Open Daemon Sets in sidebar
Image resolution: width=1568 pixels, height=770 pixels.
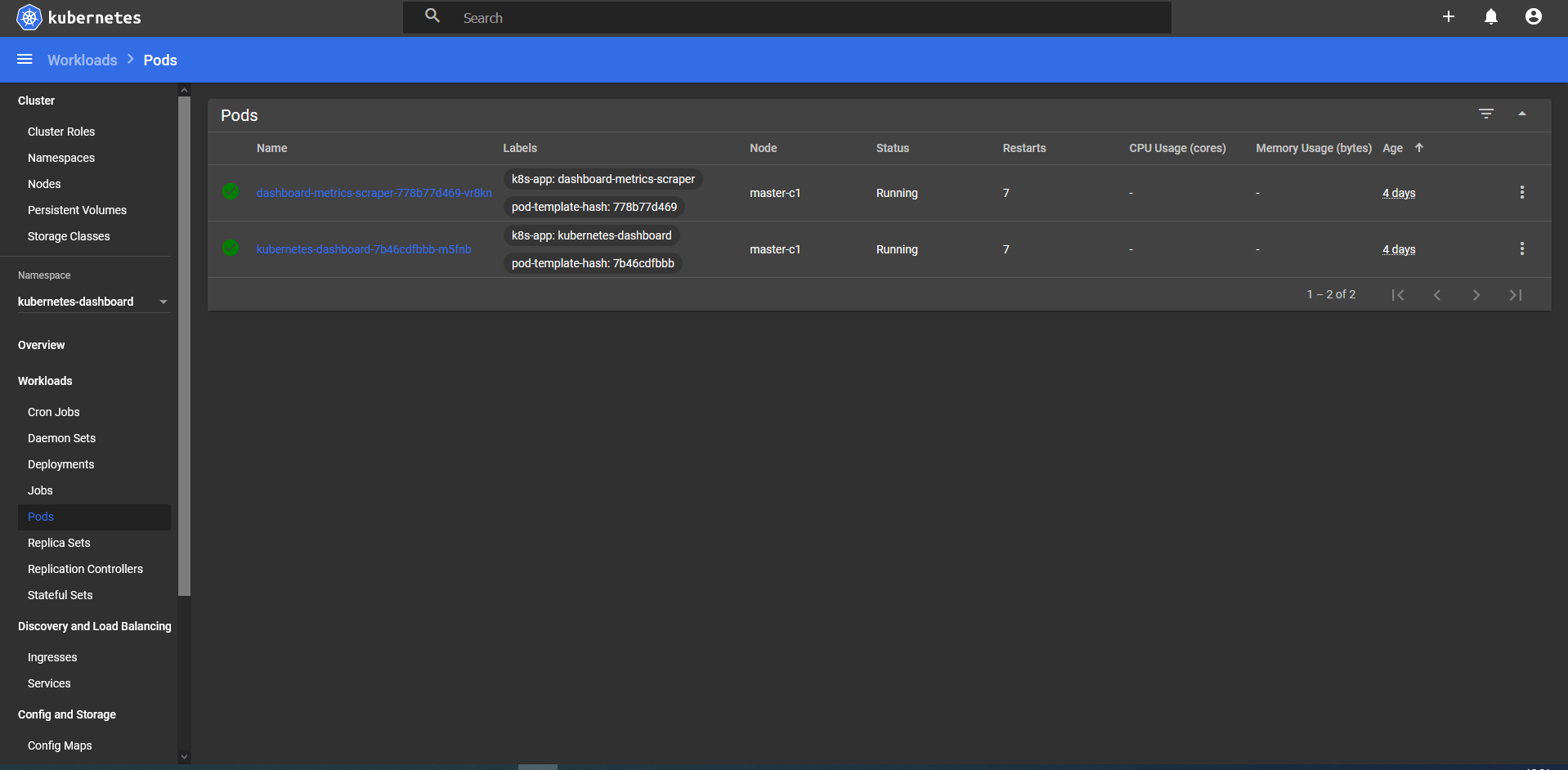61,438
